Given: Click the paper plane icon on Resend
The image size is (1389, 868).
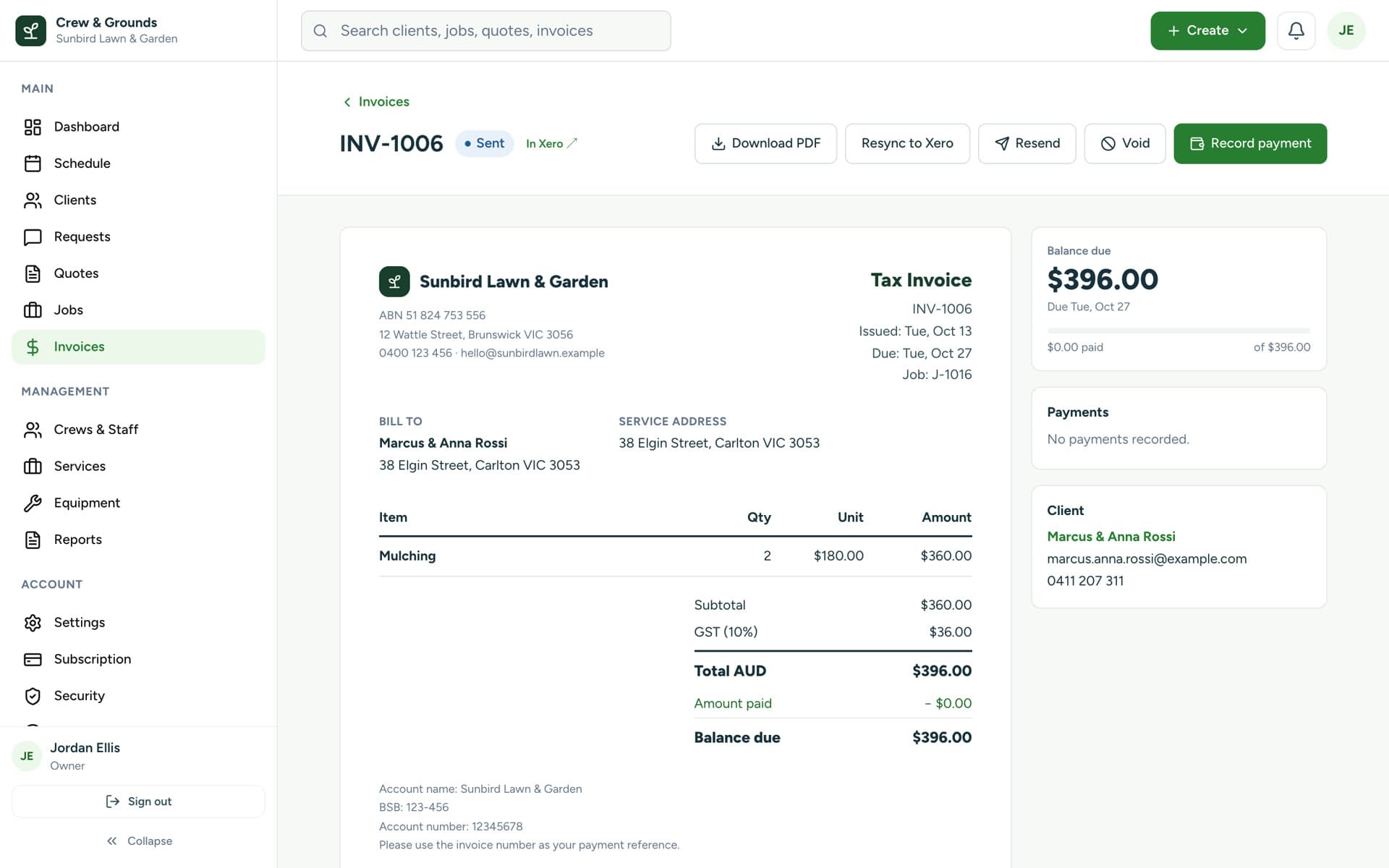Looking at the screenshot, I should coord(1001,144).
